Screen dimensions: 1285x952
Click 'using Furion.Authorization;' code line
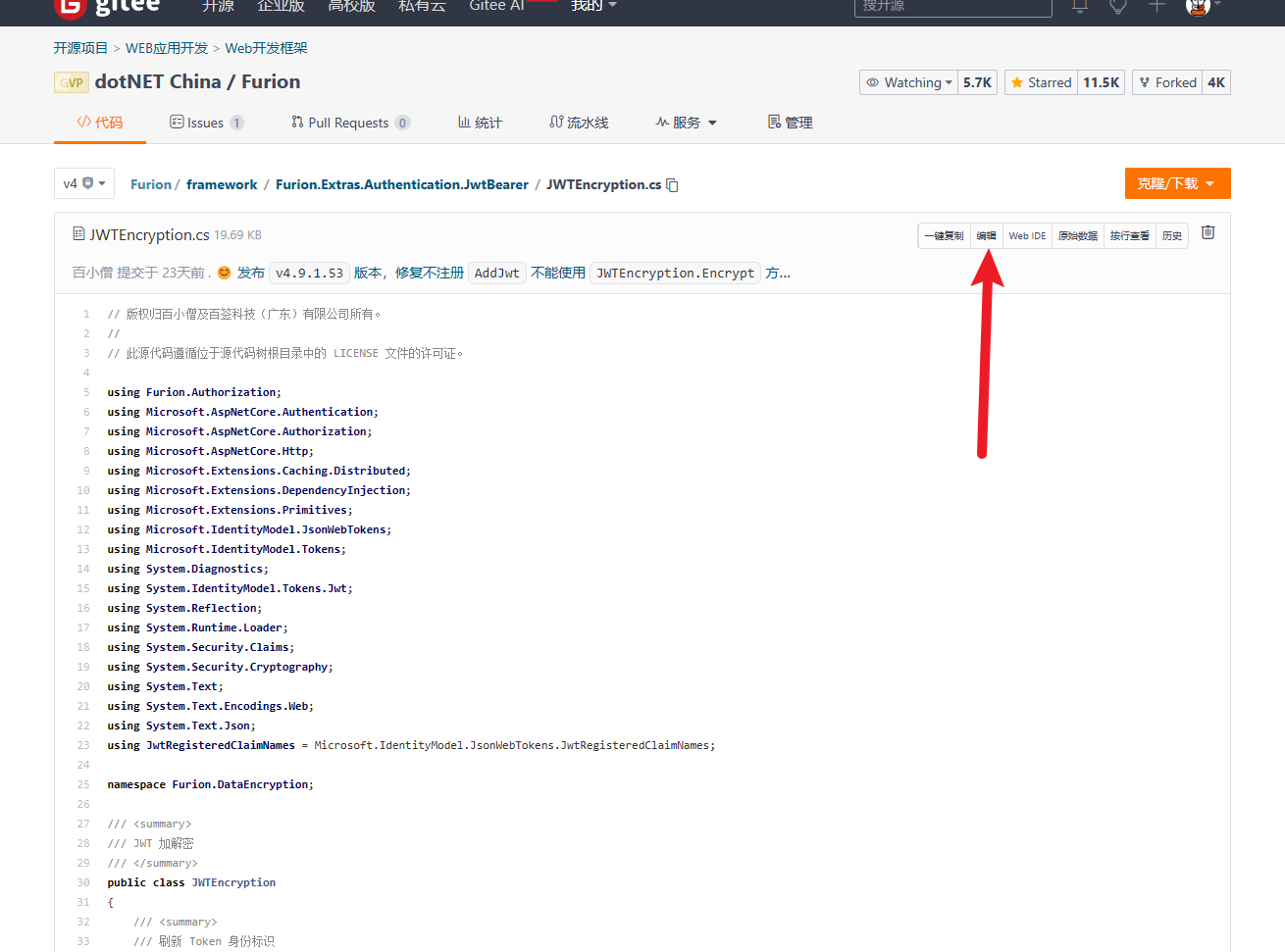click(x=194, y=392)
